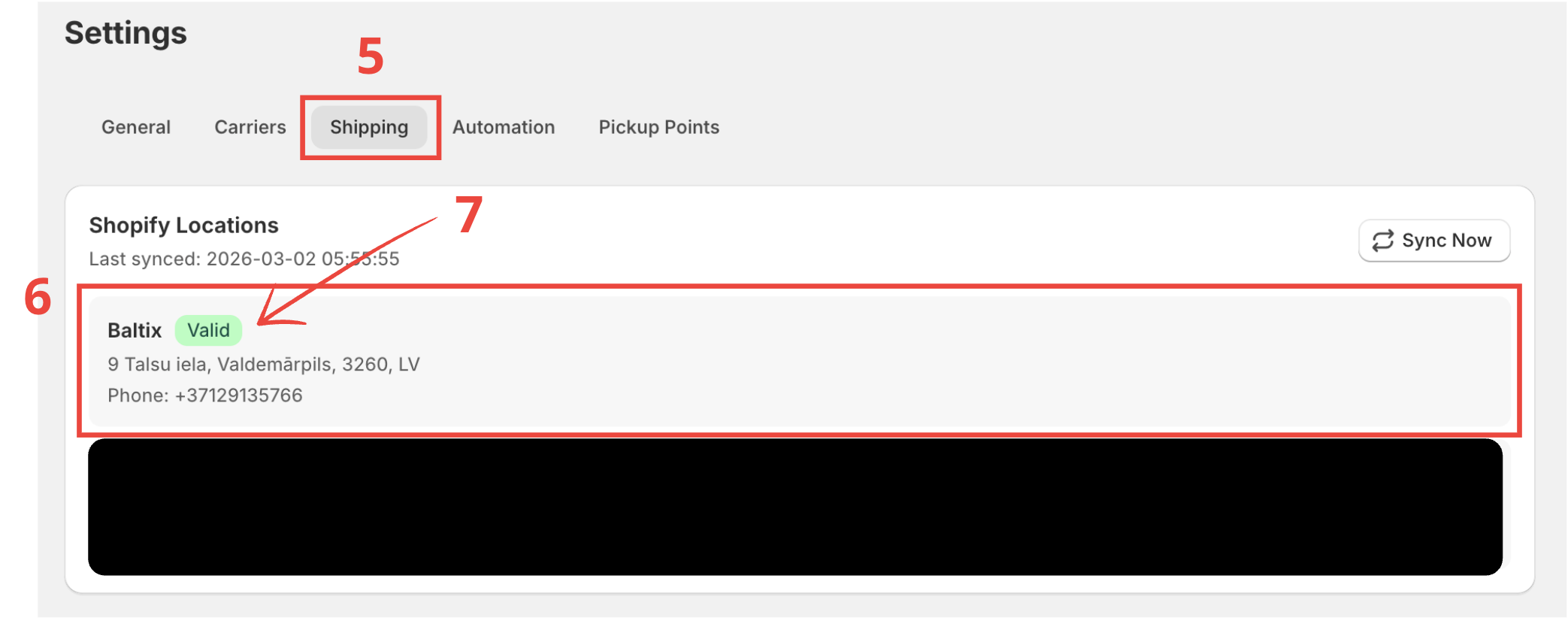Click the red number 6 annotation
This screenshot has width=1568, height=618.
38,297
